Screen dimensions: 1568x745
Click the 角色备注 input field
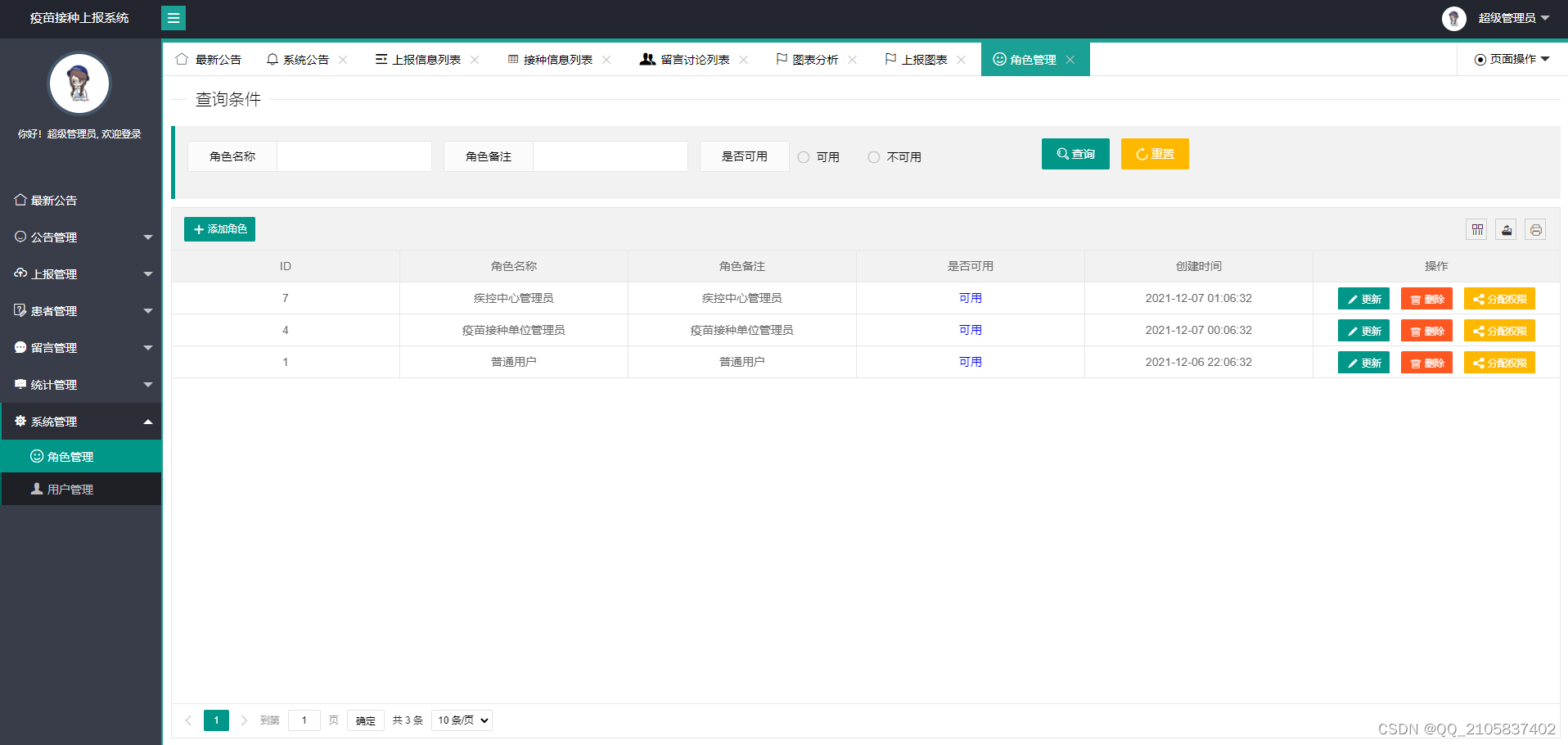click(x=611, y=156)
